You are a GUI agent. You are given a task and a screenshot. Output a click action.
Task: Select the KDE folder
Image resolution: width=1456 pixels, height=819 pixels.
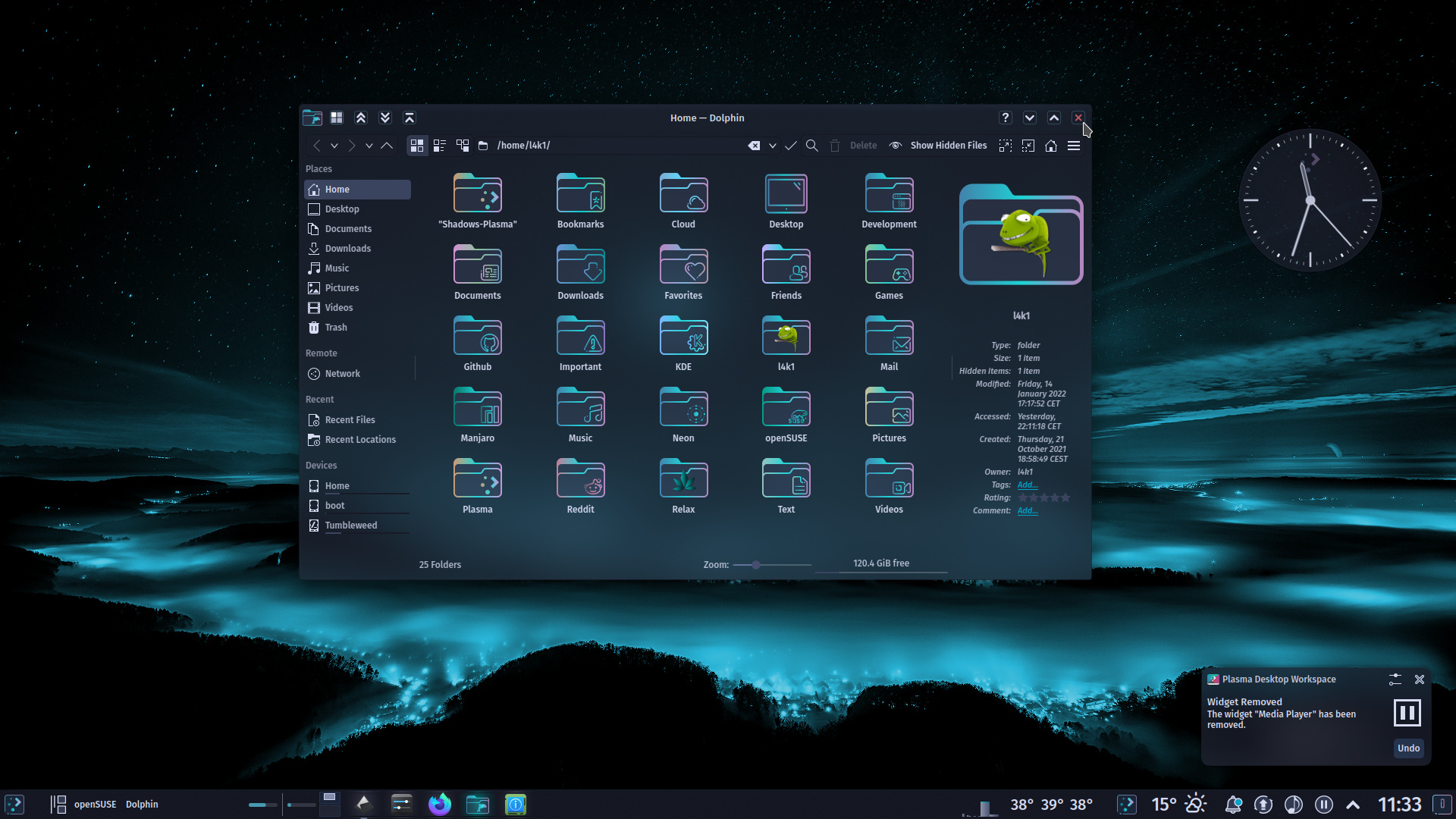pyautogui.click(x=683, y=344)
